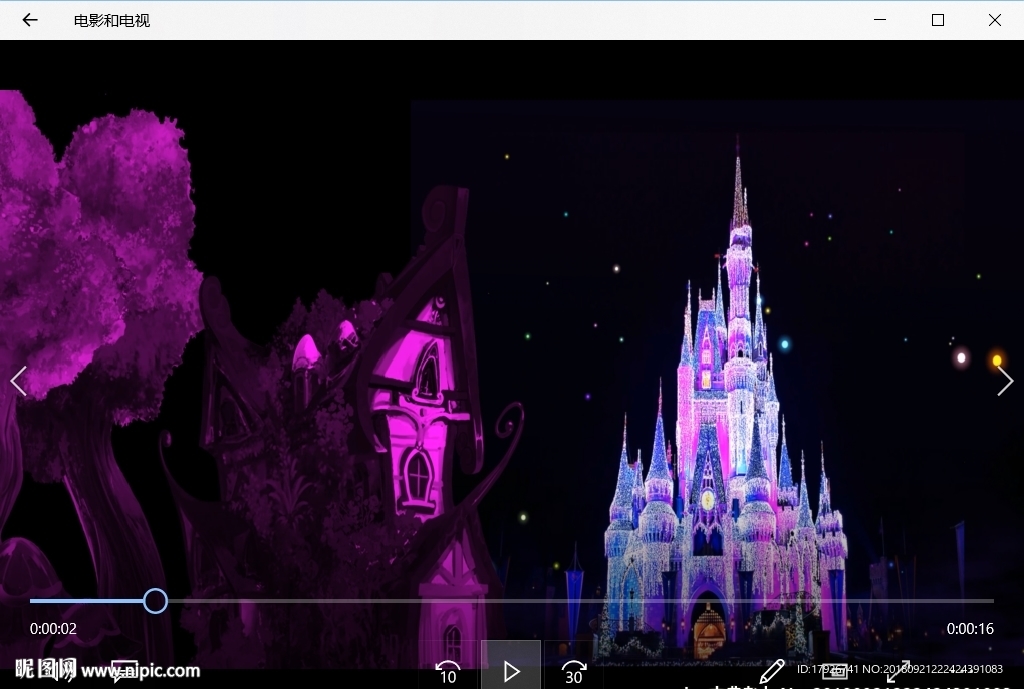
Task: Go back using the top-left arrow
Action: pos(30,20)
